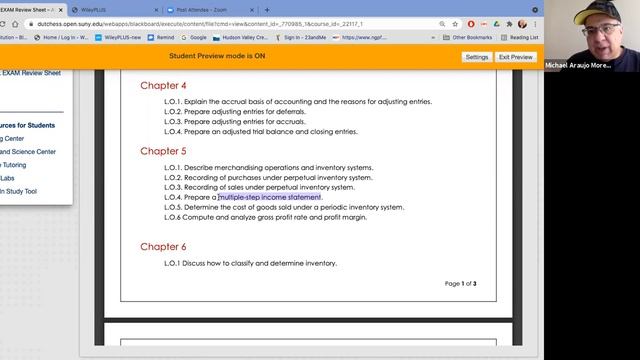Click the Chapter 5 heading
The width and height of the screenshot is (640, 360).
pos(163,151)
